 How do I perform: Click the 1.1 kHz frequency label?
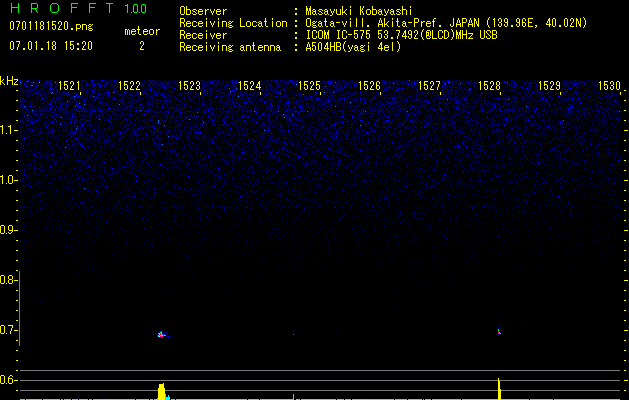[8, 130]
